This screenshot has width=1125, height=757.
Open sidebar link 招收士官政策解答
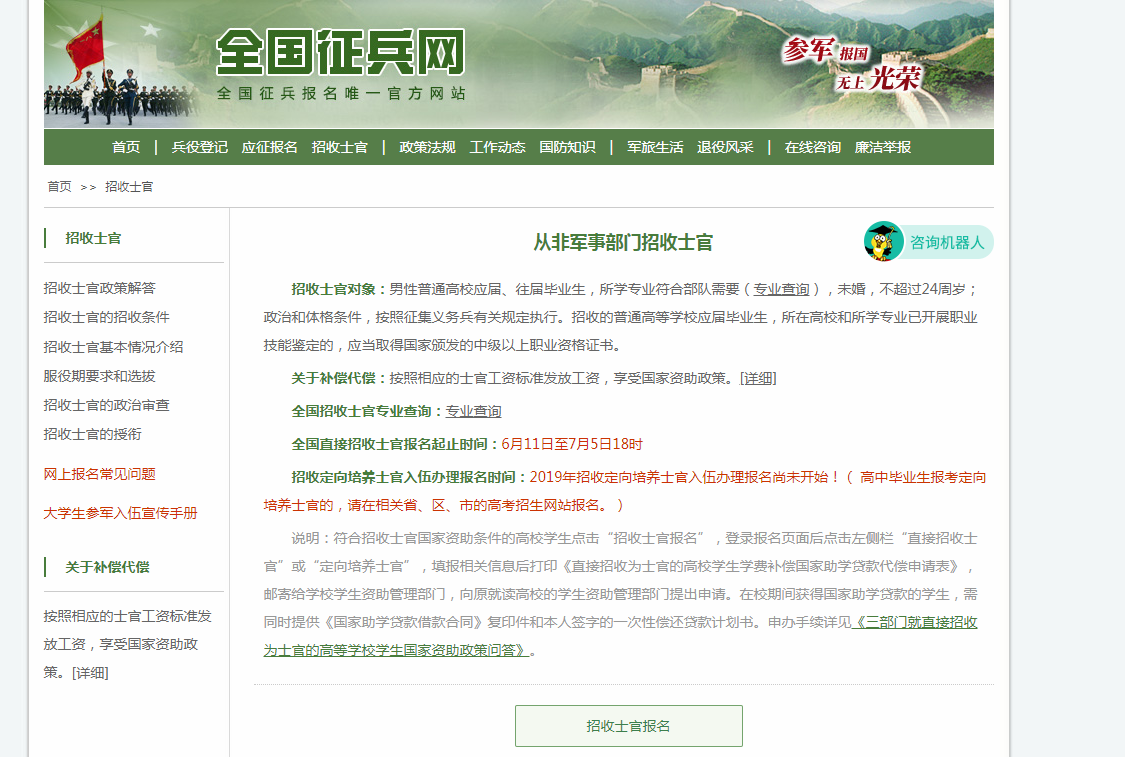(99, 288)
